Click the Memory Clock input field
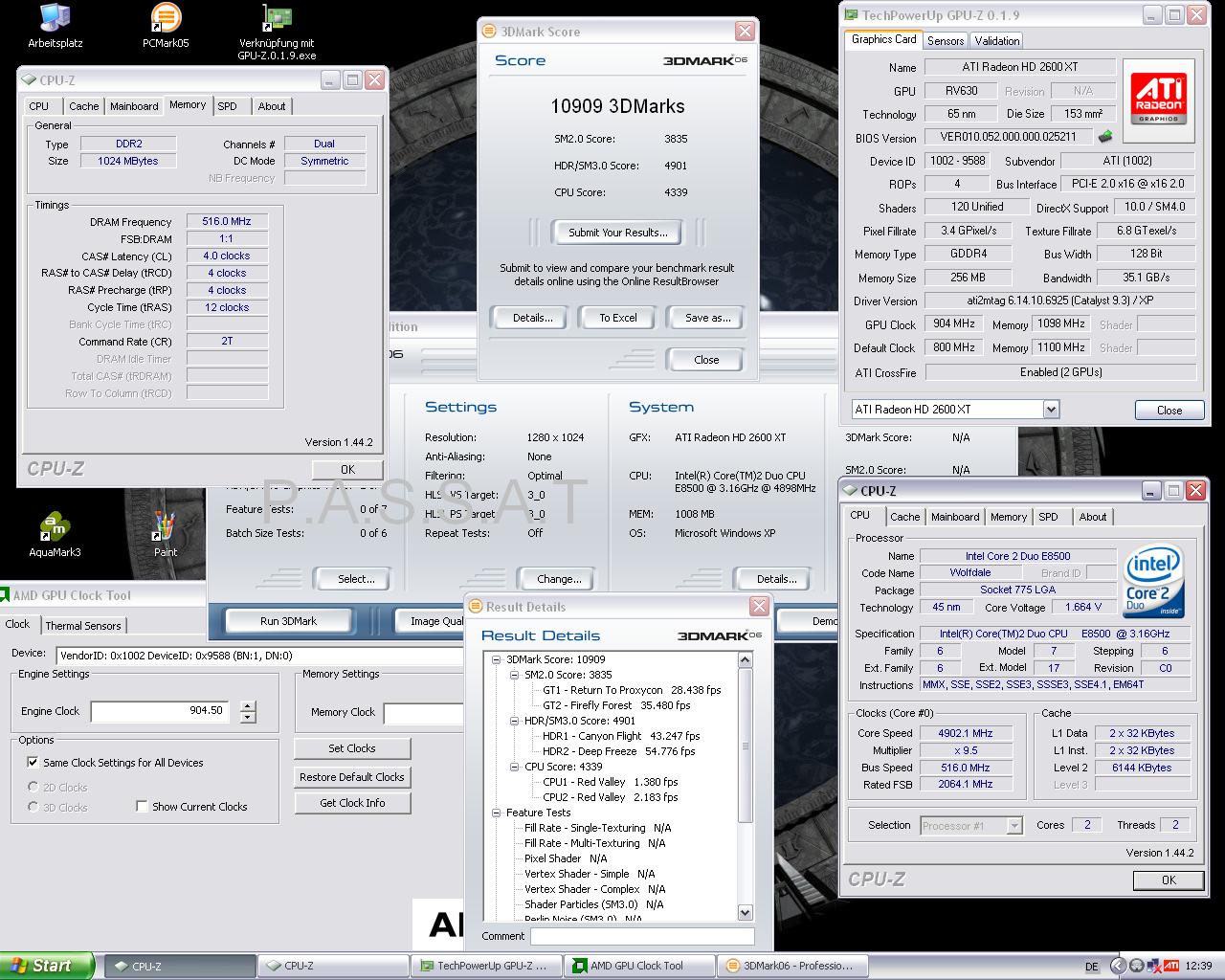Viewport: 1225px width, 980px height. 424,712
